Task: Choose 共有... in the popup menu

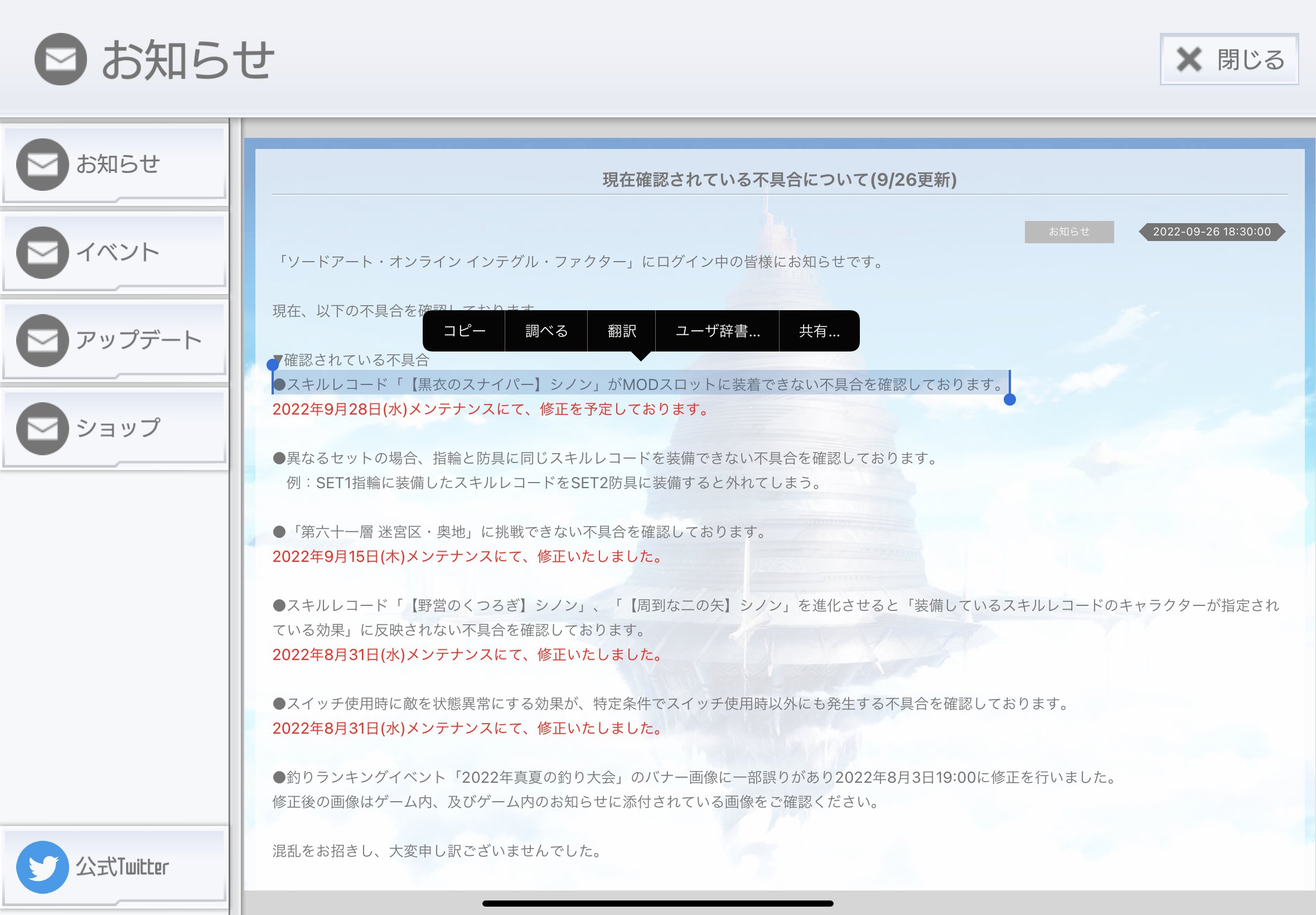Action: click(x=819, y=331)
